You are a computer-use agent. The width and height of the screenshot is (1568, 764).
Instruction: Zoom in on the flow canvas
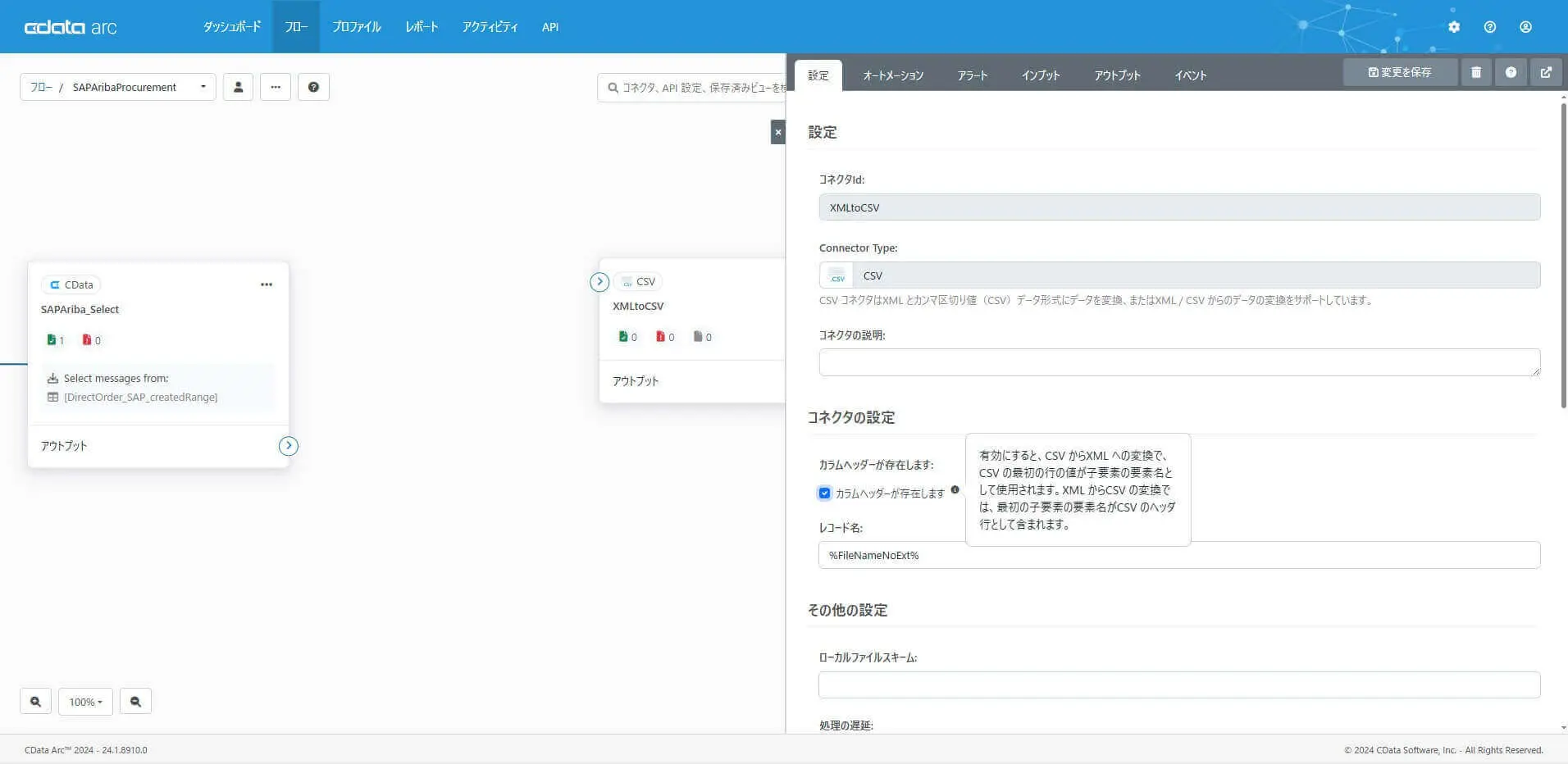[35, 702]
